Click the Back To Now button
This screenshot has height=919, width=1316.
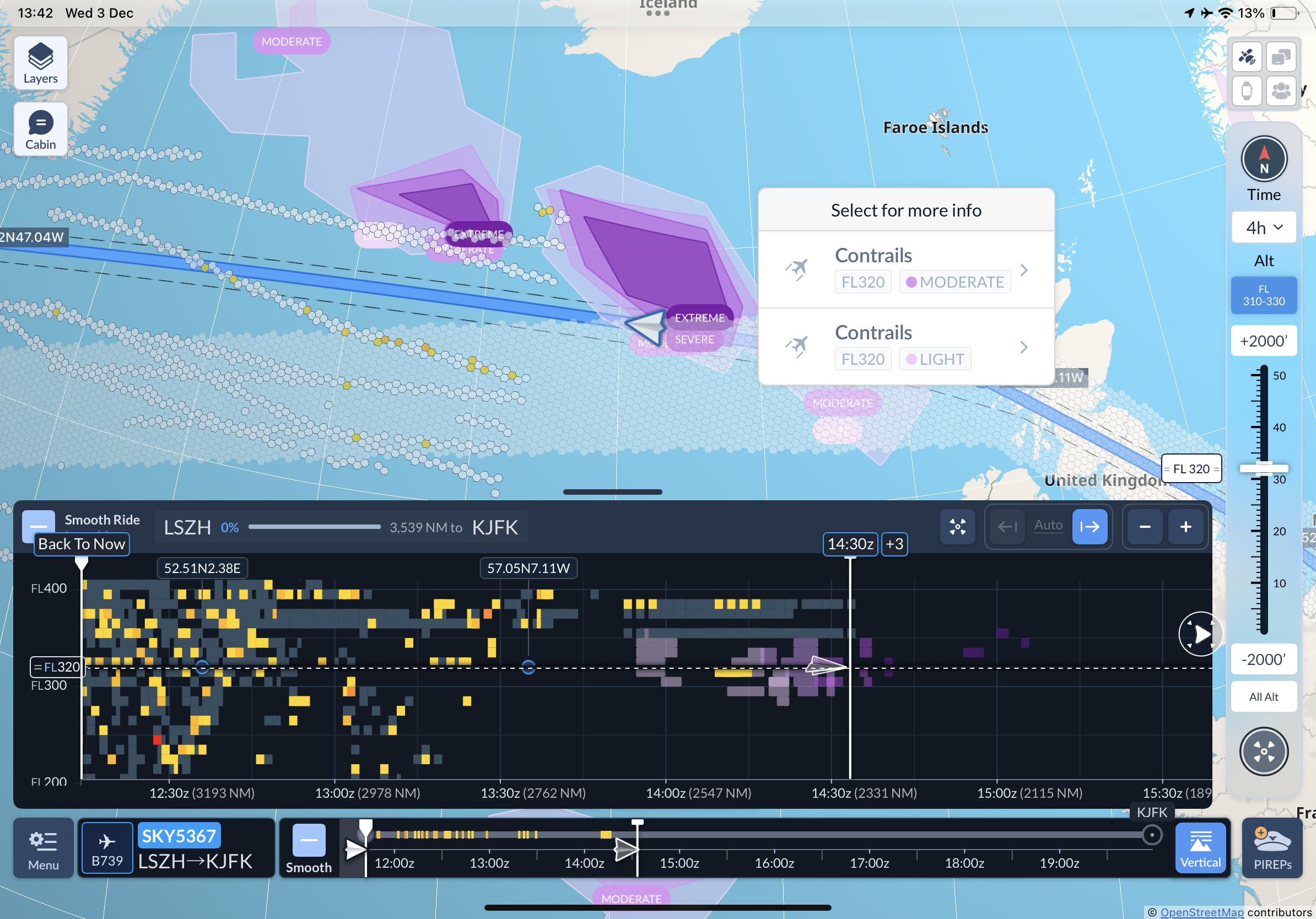coord(82,544)
